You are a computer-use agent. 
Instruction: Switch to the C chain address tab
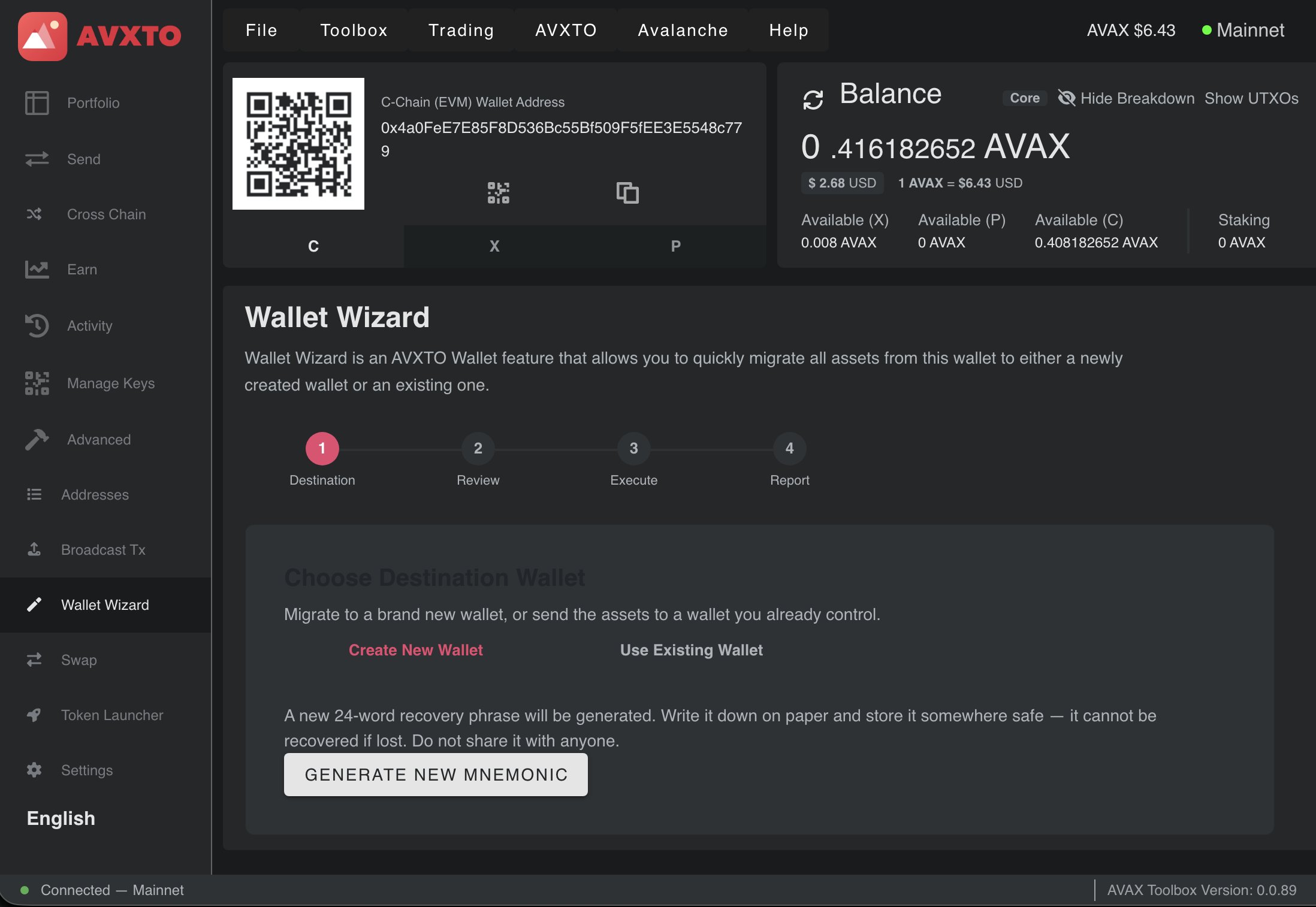coord(313,246)
